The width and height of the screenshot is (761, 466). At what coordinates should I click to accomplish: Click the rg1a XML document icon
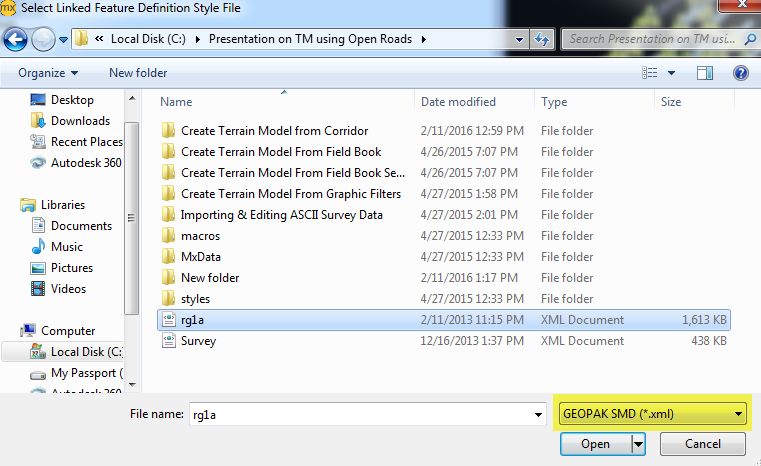click(168, 319)
